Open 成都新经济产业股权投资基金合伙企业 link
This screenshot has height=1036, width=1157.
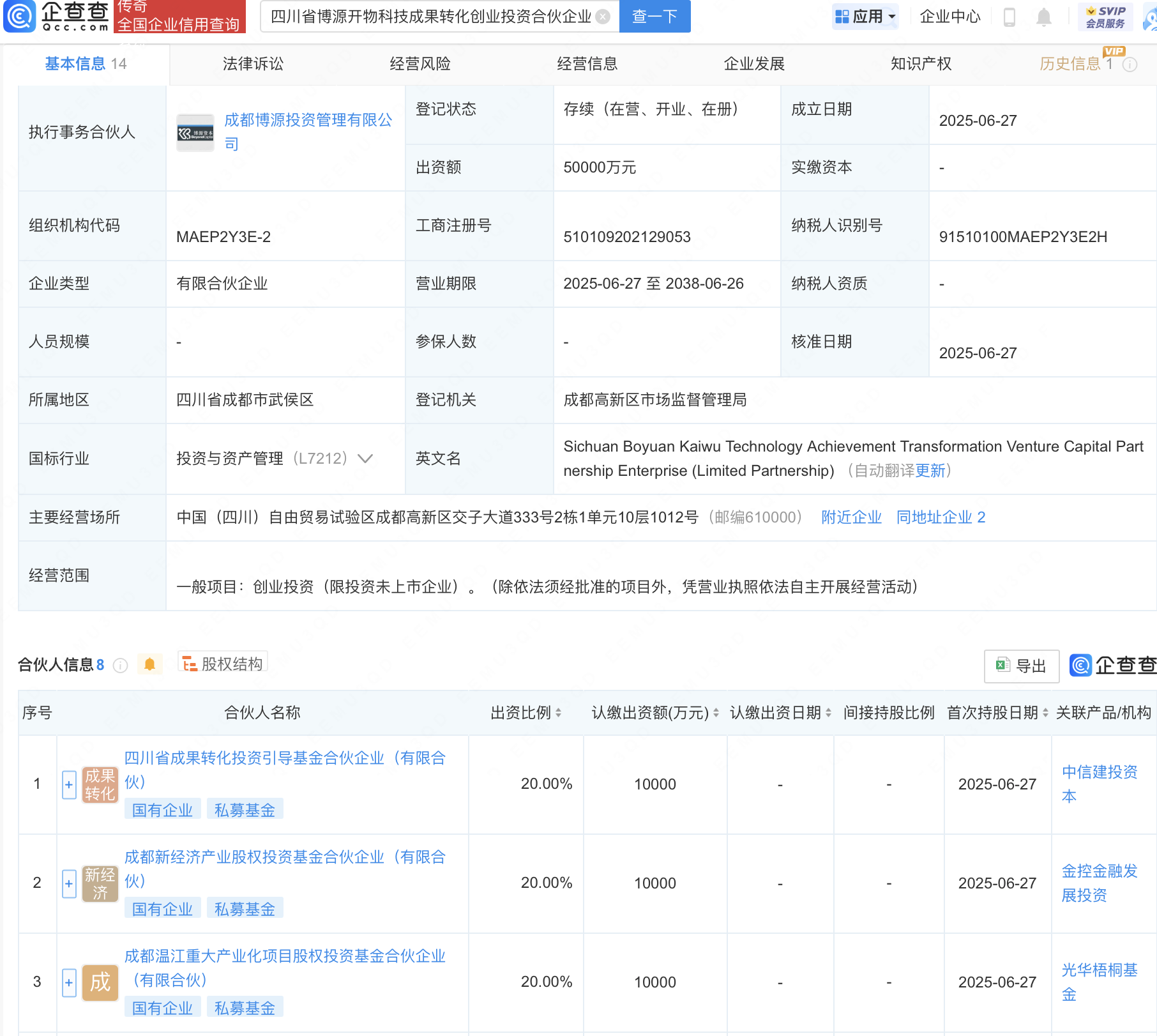285,869
